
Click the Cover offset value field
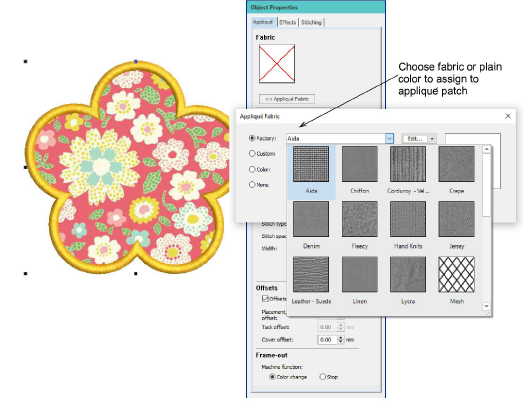click(327, 340)
